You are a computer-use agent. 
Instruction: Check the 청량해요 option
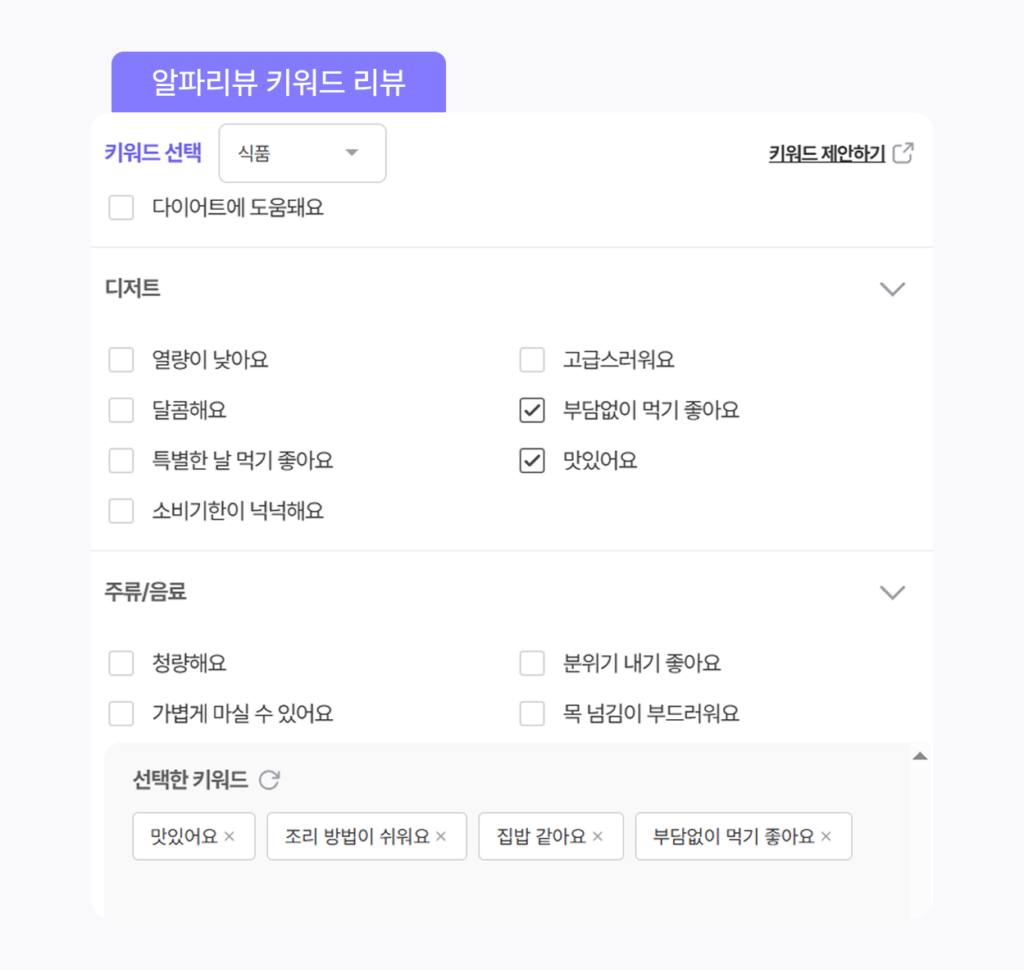tap(121, 662)
